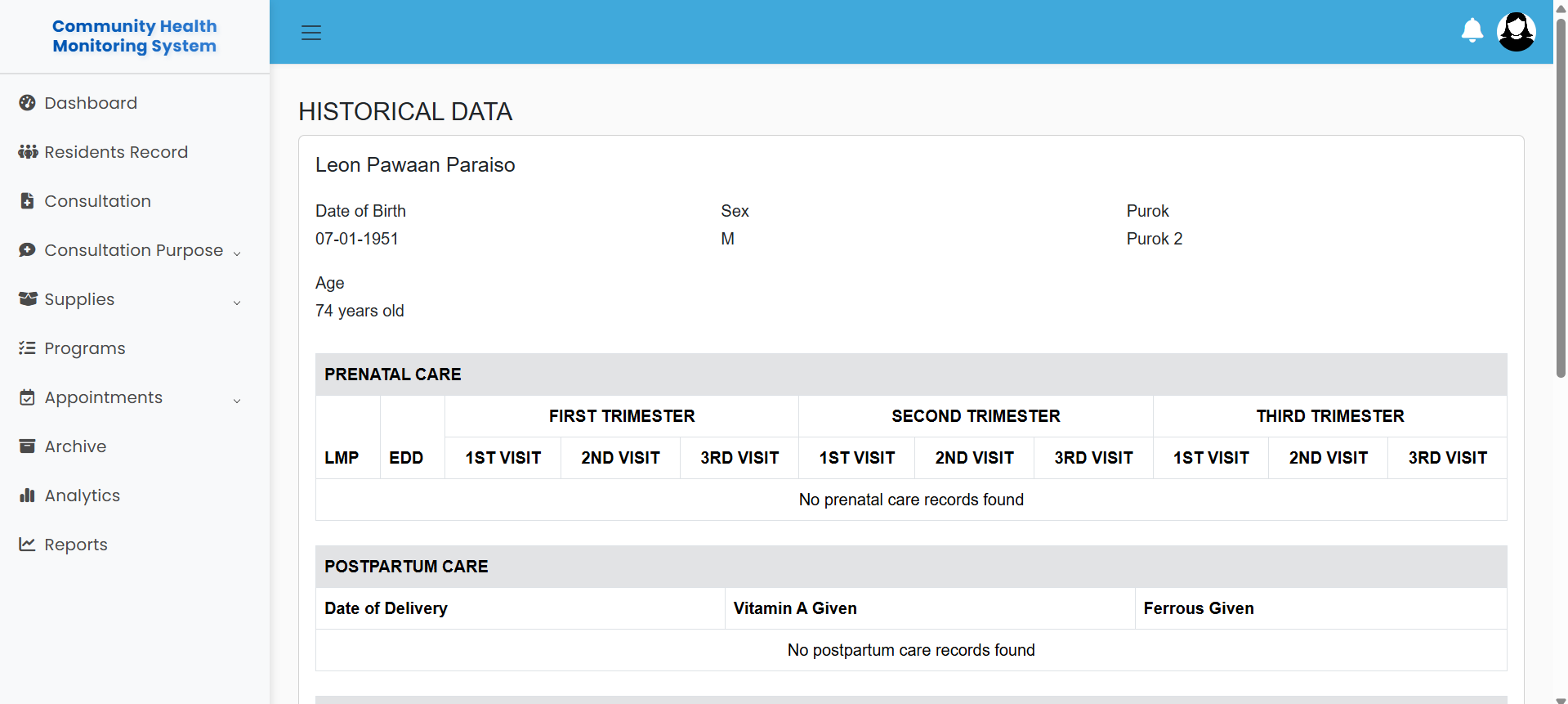Screen dimensions: 1568x704
Task: Click the Analytics bar chart icon
Action: click(x=28, y=495)
